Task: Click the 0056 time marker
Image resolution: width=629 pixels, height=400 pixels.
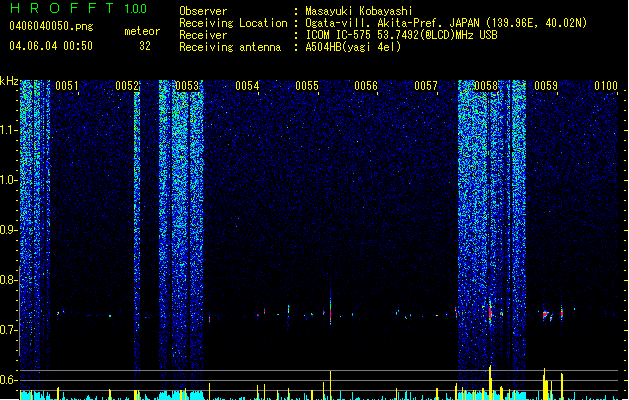Action: (366, 86)
